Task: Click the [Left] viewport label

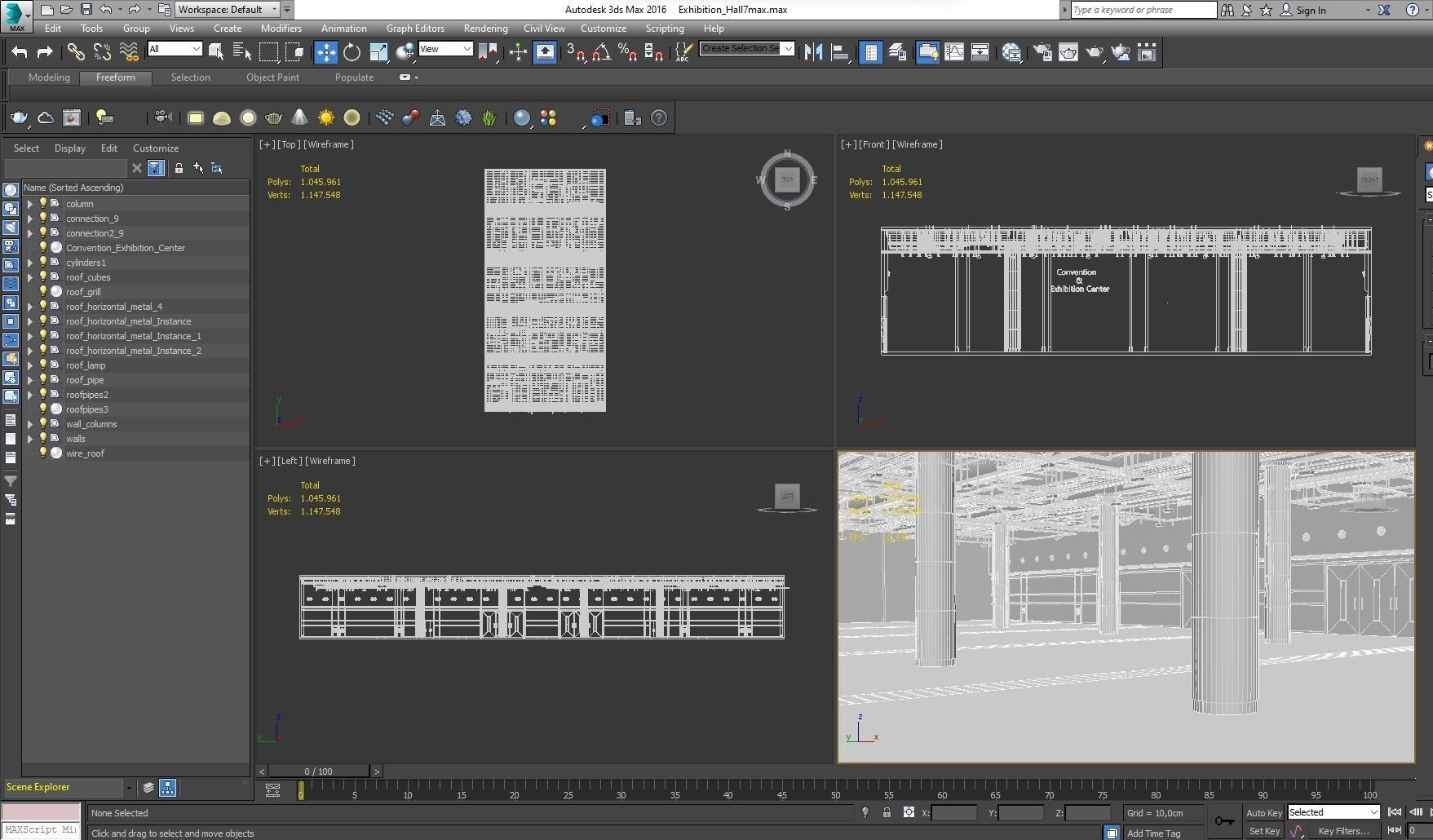Action: tap(290, 461)
